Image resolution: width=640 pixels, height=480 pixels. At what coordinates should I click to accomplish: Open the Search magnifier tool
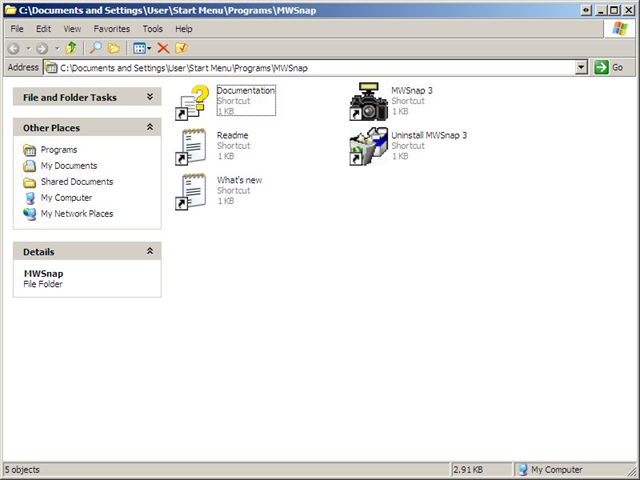click(96, 48)
